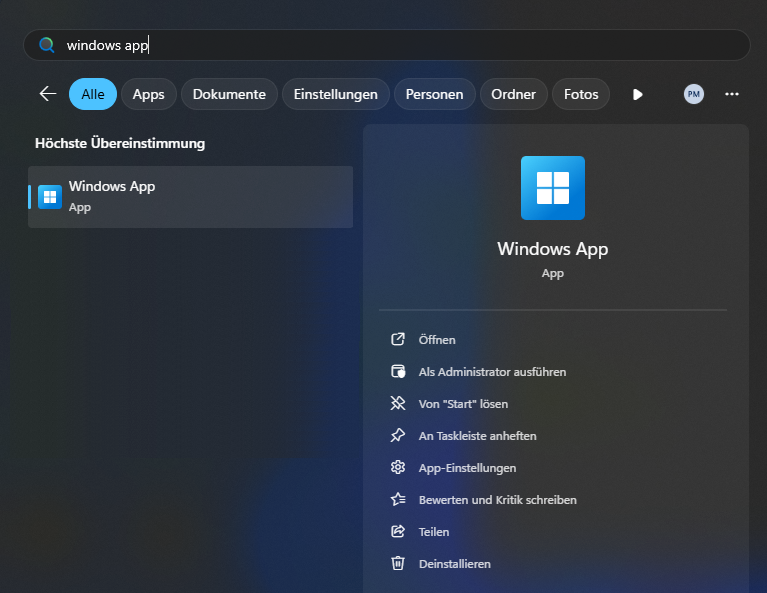
Task: Open the PM profile avatar
Action: point(693,94)
